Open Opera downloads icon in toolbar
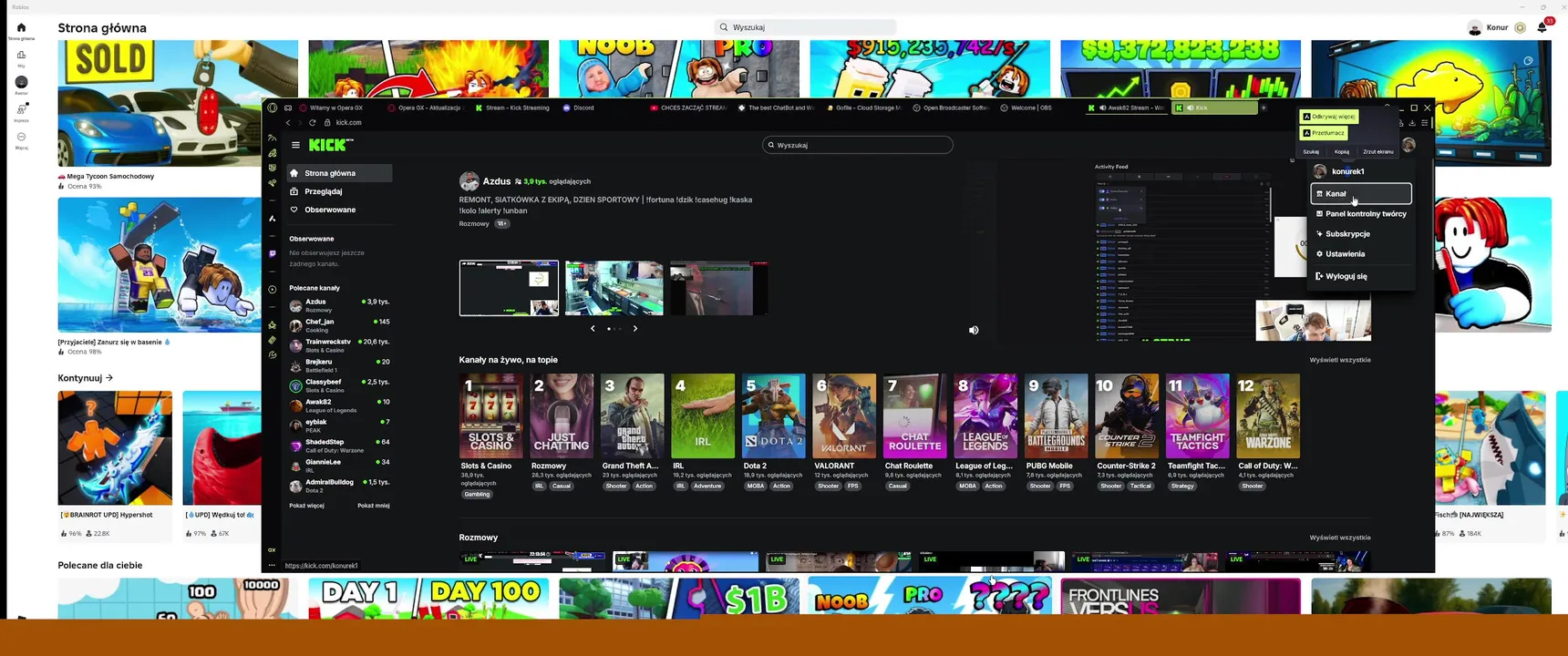 click(x=1412, y=123)
